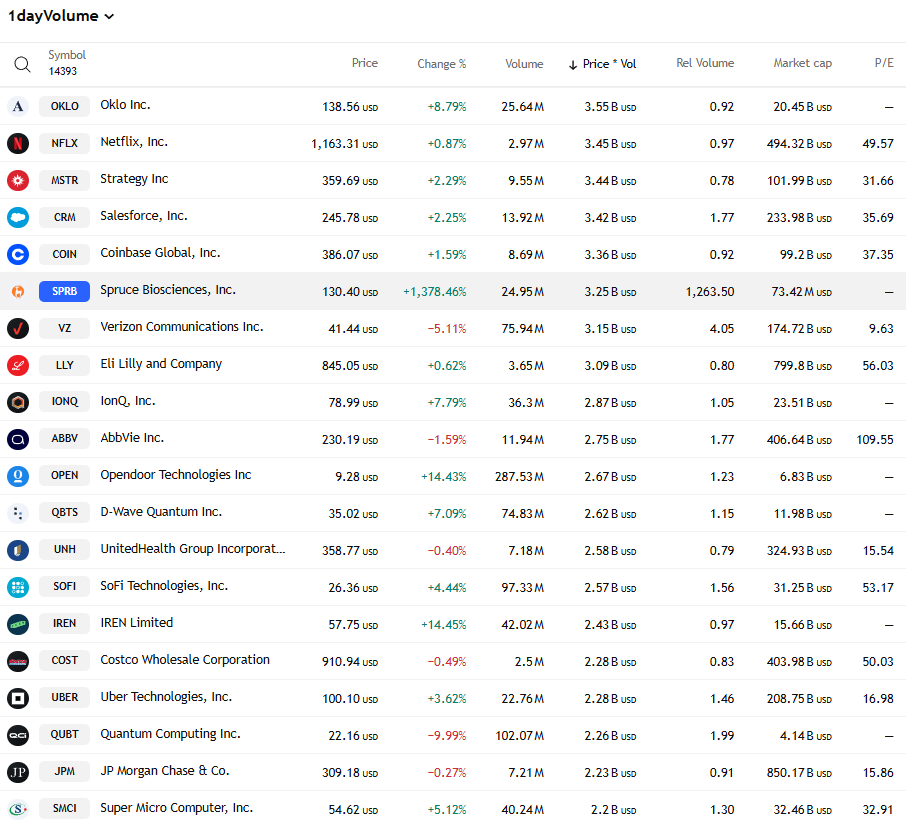The height and width of the screenshot is (820, 906).
Task: Sort by Volume column header
Action: tap(524, 64)
